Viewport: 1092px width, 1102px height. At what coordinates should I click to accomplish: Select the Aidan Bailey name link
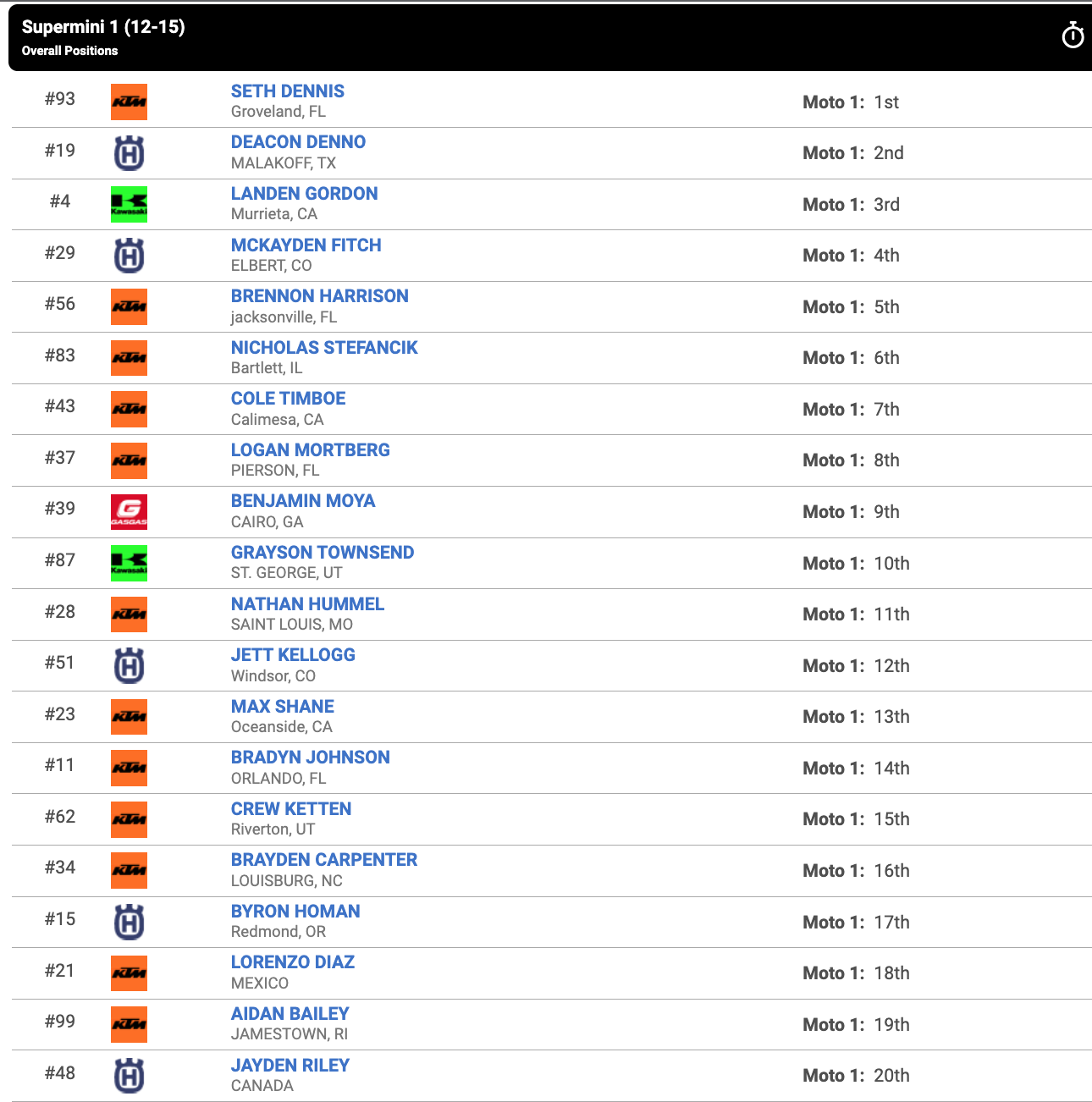point(290,1013)
